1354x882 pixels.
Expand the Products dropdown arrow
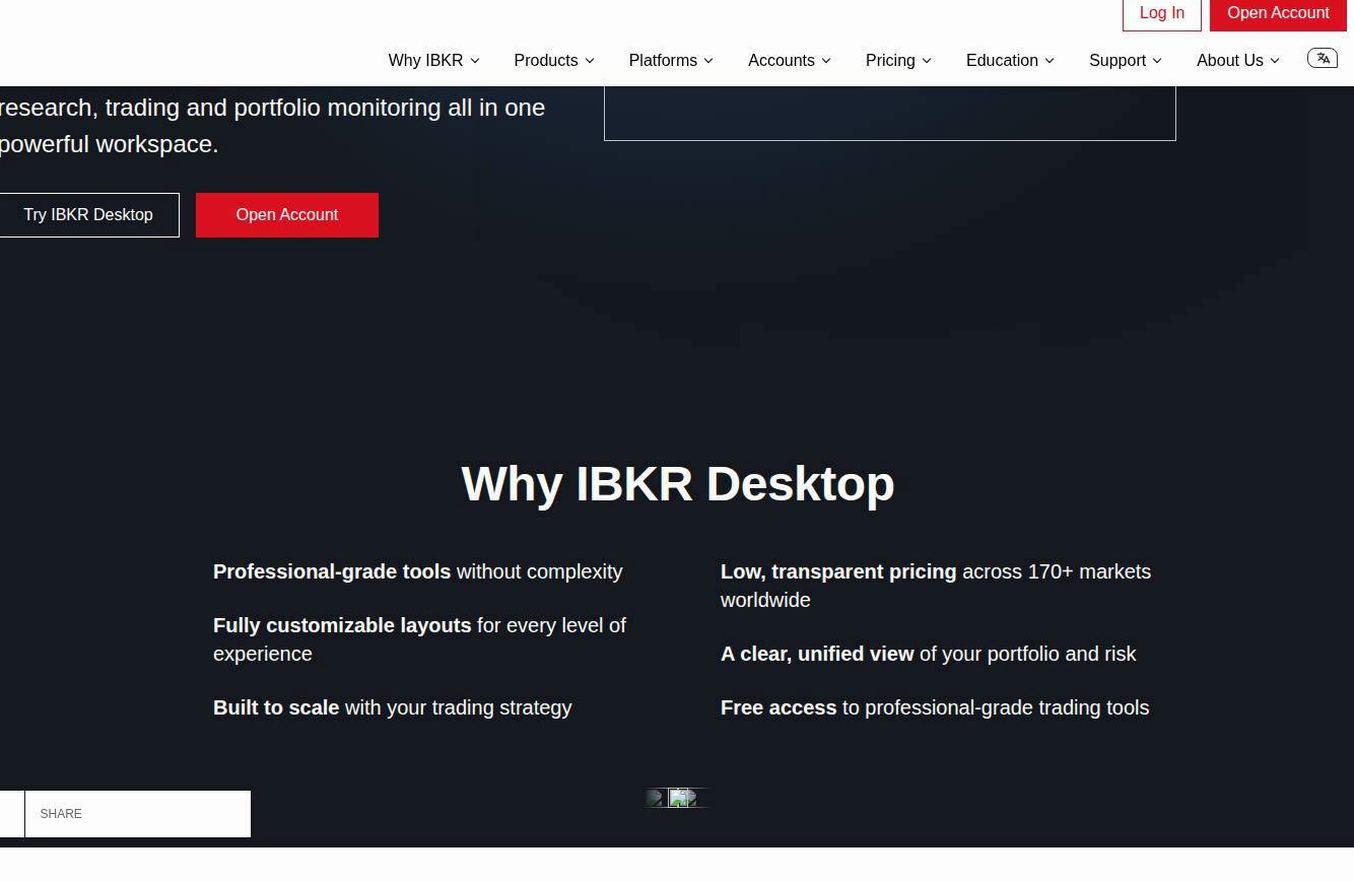pos(590,61)
